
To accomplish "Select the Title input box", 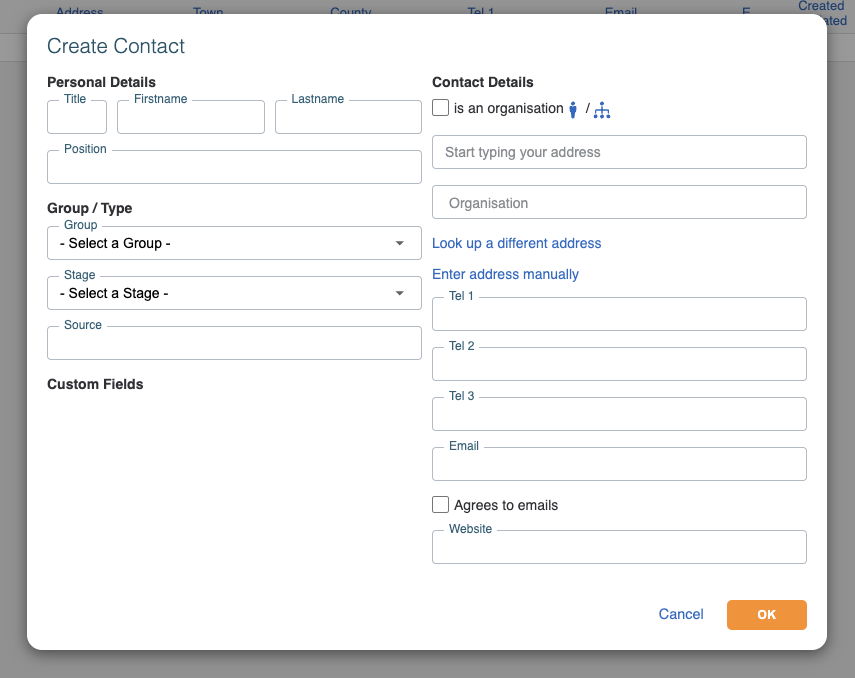I will [x=77, y=118].
